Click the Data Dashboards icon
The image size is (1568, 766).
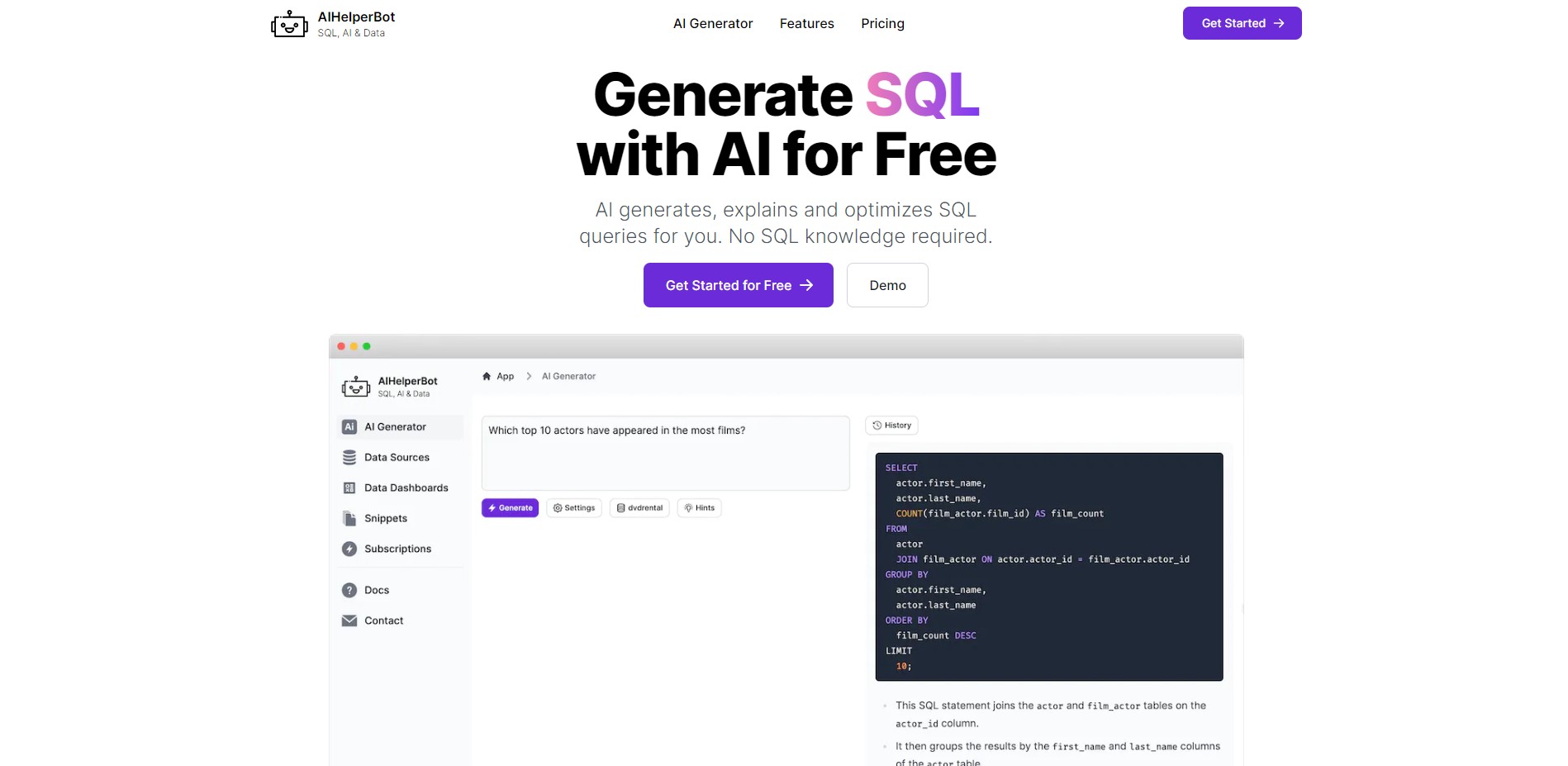click(x=349, y=488)
